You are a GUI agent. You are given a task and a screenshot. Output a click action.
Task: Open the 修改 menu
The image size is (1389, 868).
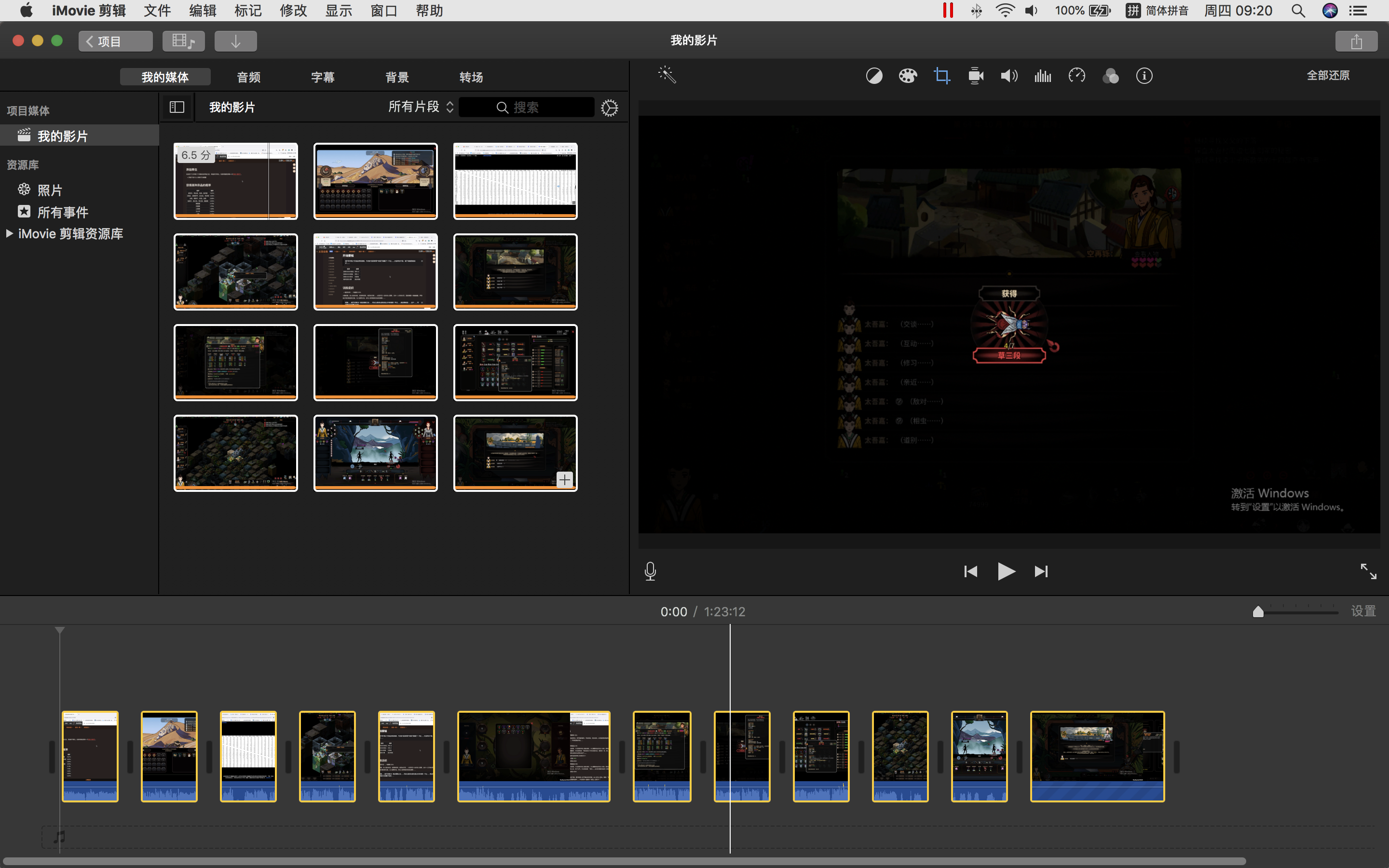click(x=293, y=11)
